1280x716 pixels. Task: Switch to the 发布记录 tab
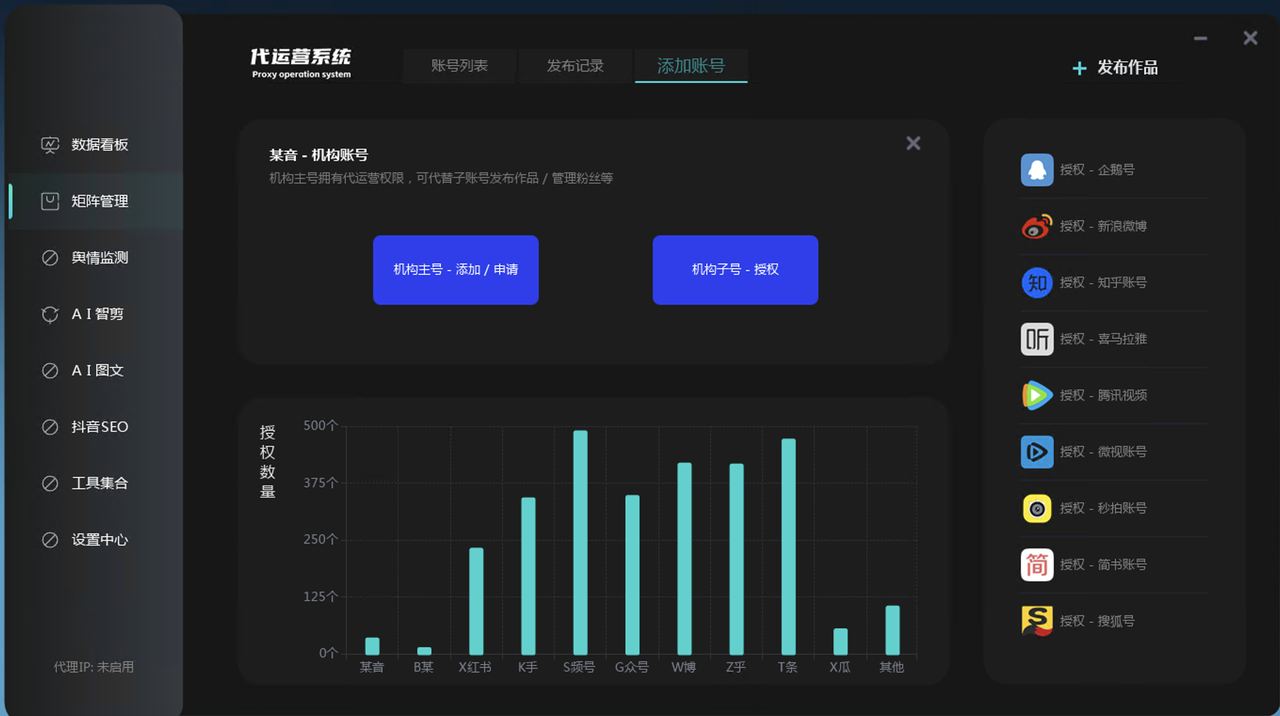[575, 66]
